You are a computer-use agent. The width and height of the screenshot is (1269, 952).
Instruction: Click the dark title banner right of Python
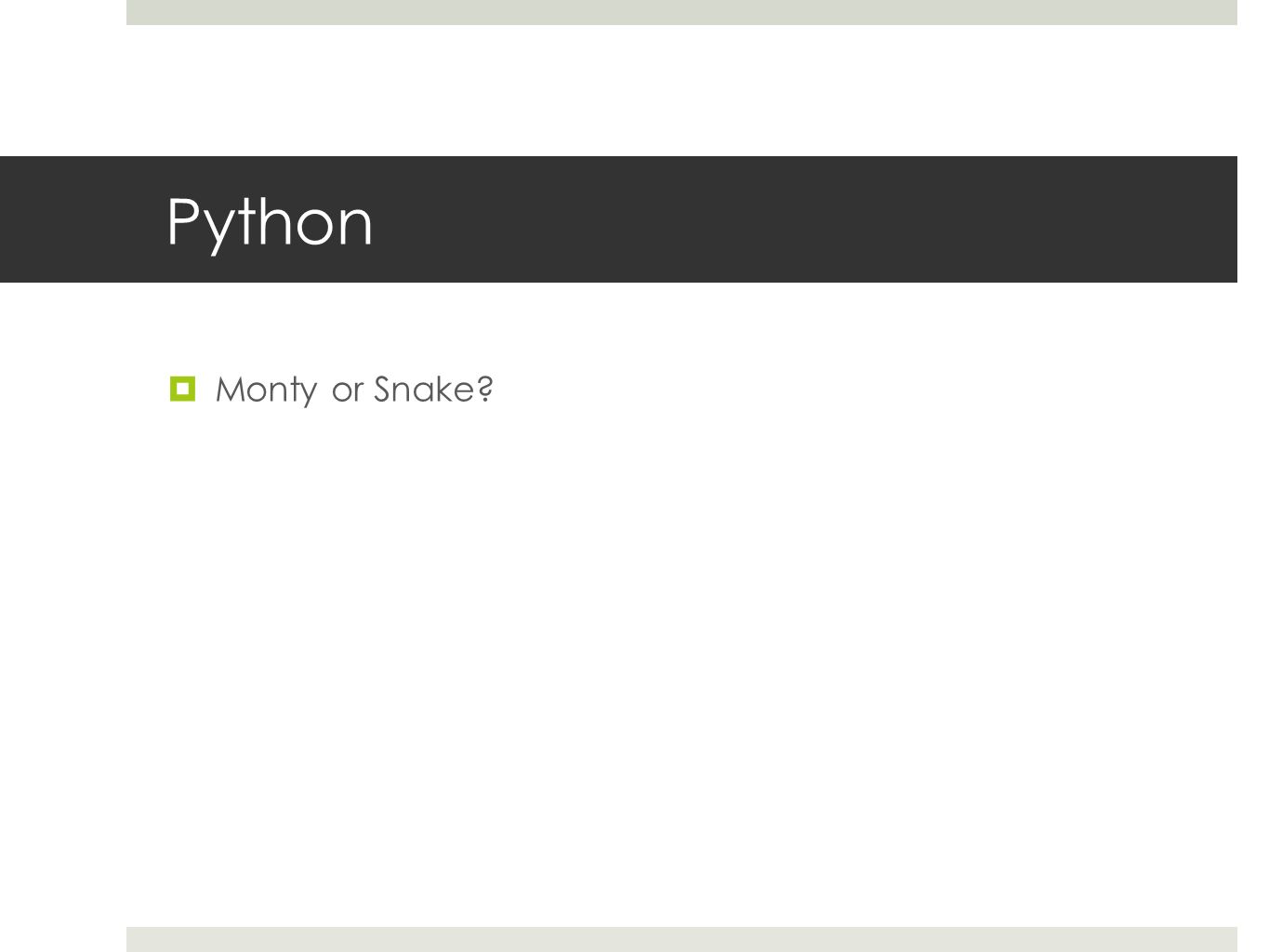tap(800, 219)
